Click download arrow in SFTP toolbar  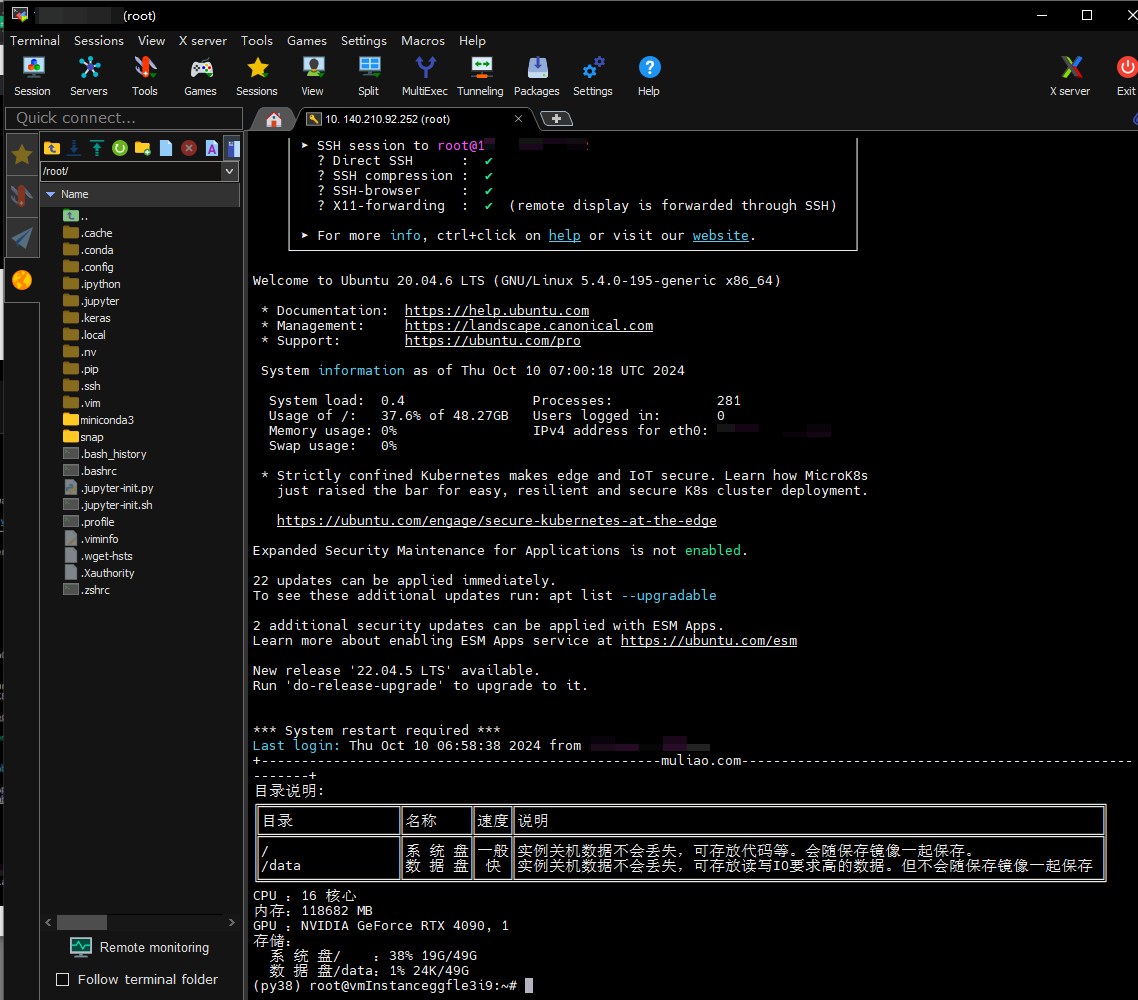click(x=74, y=148)
